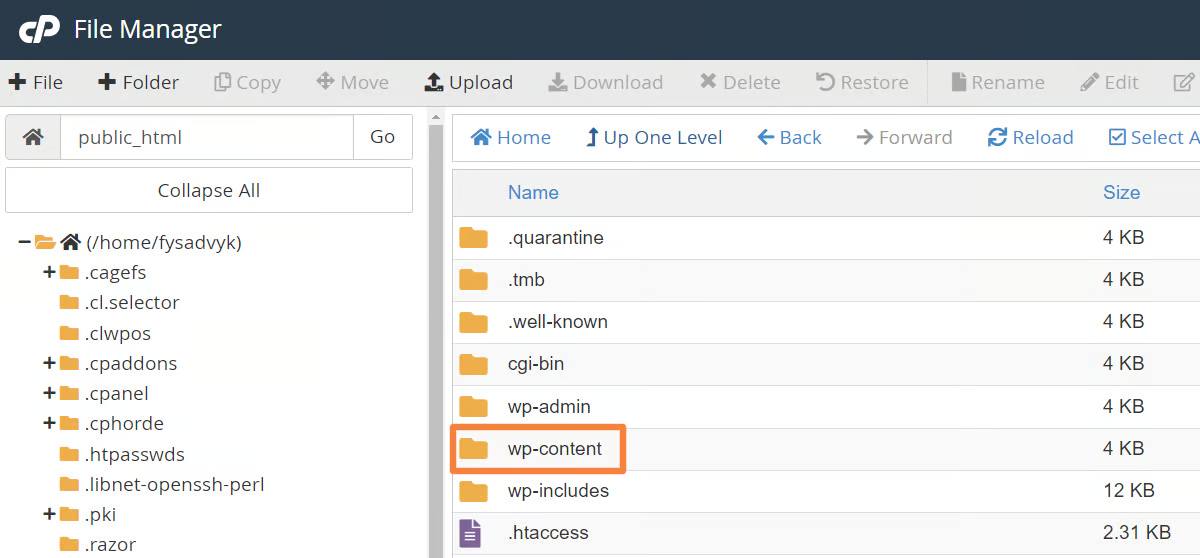Expand the .cpanel tree node

[48, 393]
